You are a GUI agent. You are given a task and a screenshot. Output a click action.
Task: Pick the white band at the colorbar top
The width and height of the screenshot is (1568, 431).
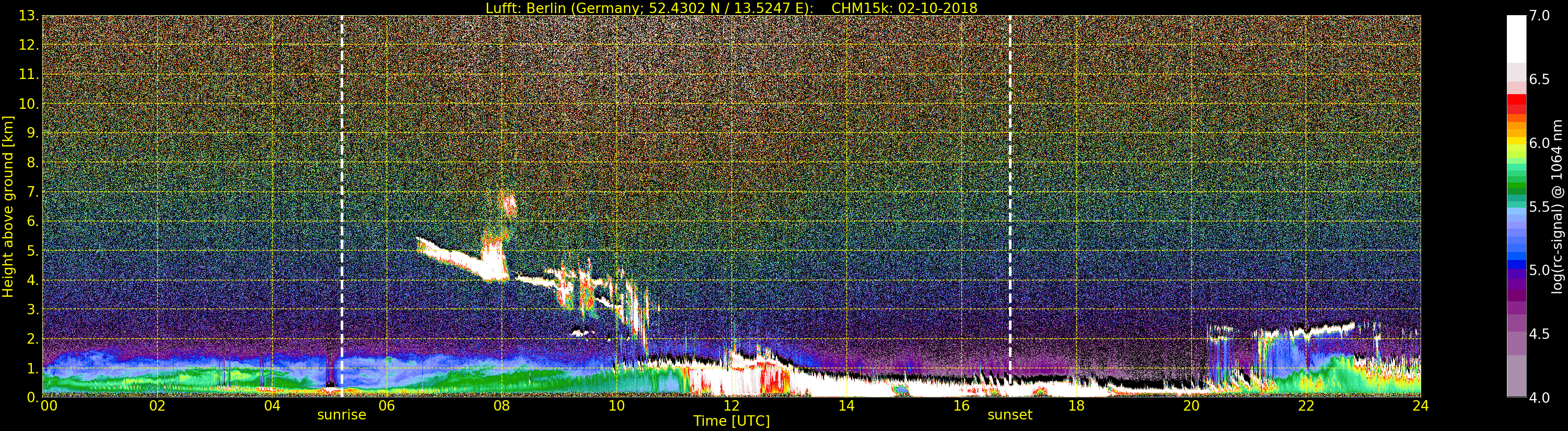click(1516, 39)
